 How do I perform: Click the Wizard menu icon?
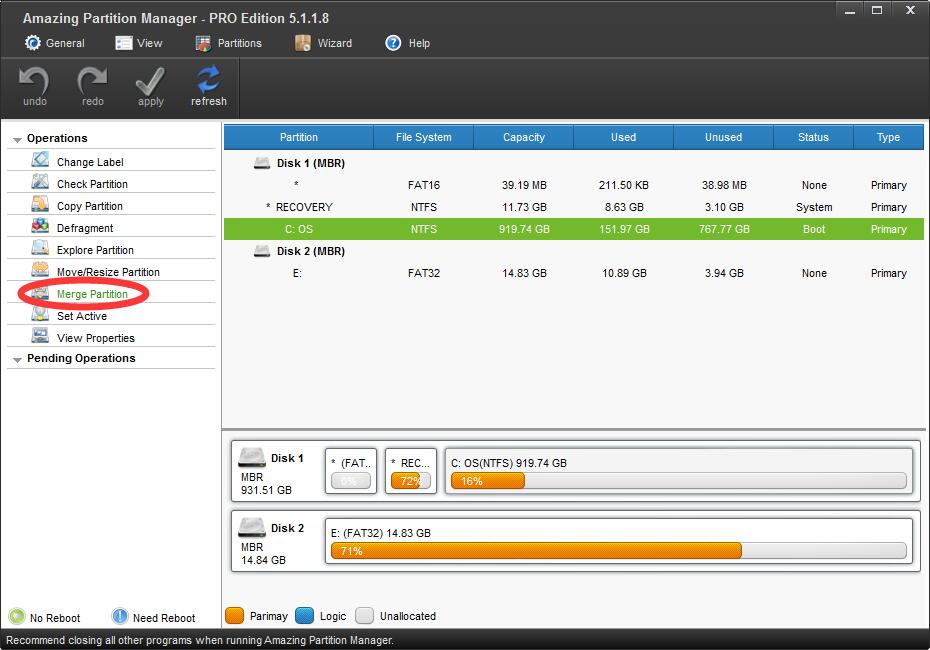tap(303, 43)
